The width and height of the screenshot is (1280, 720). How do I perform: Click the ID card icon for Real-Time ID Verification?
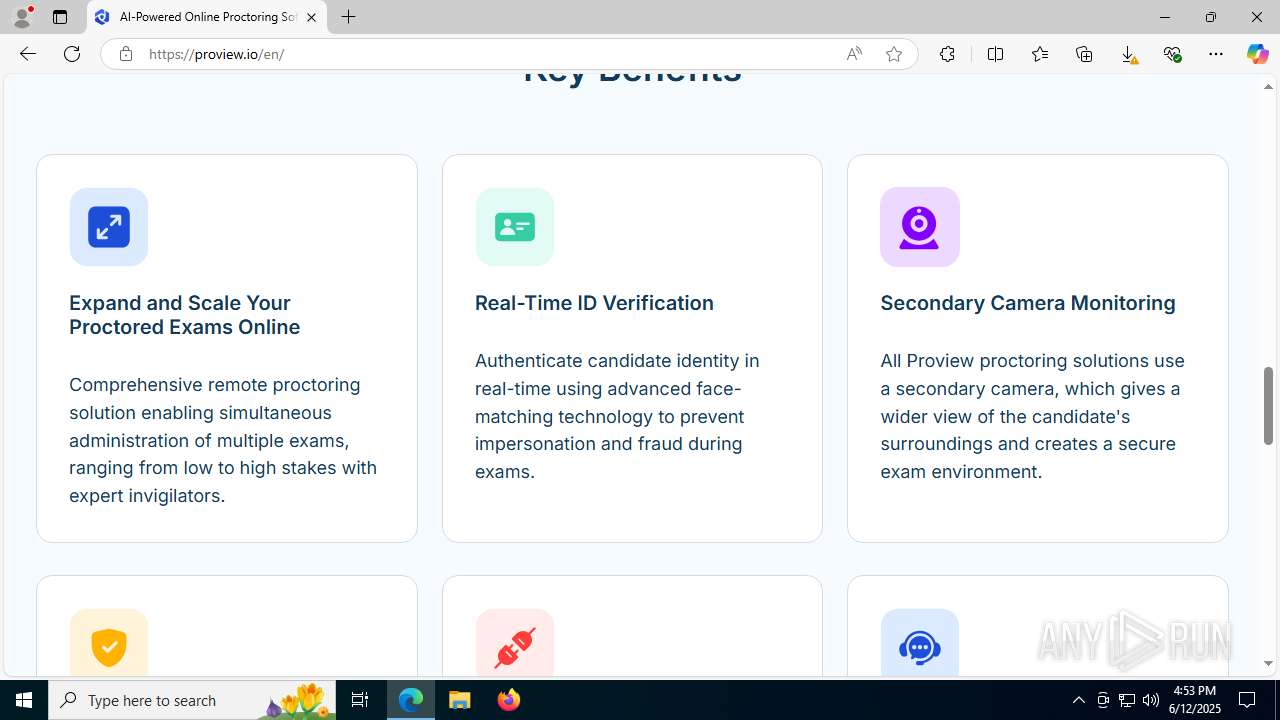[x=514, y=227]
